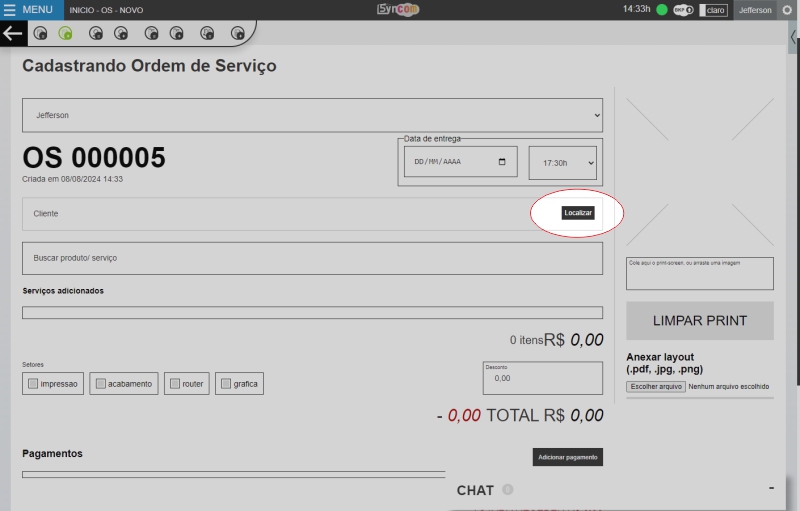Open the 17:30h delivery time dropdown
This screenshot has height=511, width=800.
562,162
